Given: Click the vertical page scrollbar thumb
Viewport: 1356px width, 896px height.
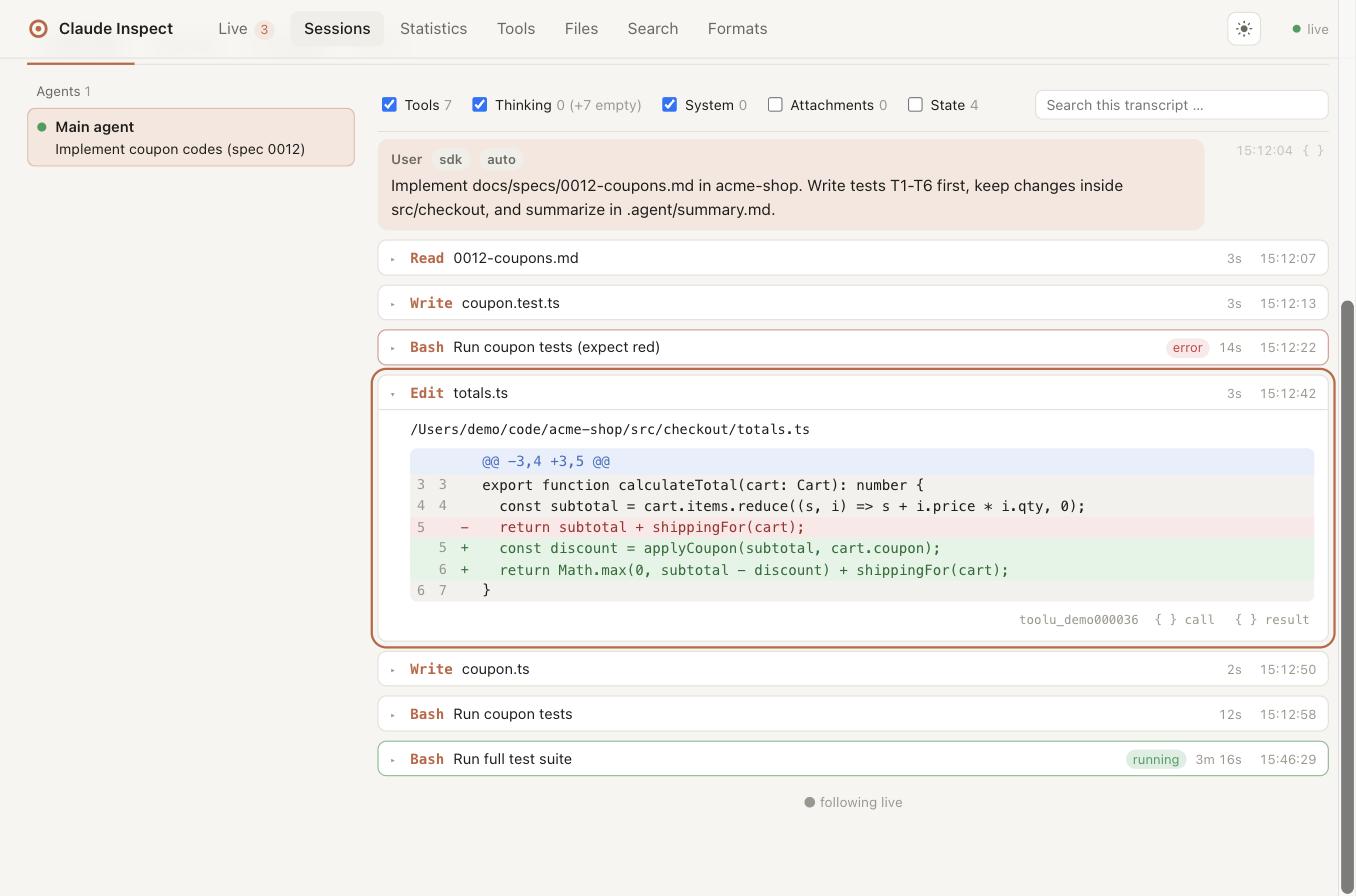Looking at the screenshot, I should 1347,595.
